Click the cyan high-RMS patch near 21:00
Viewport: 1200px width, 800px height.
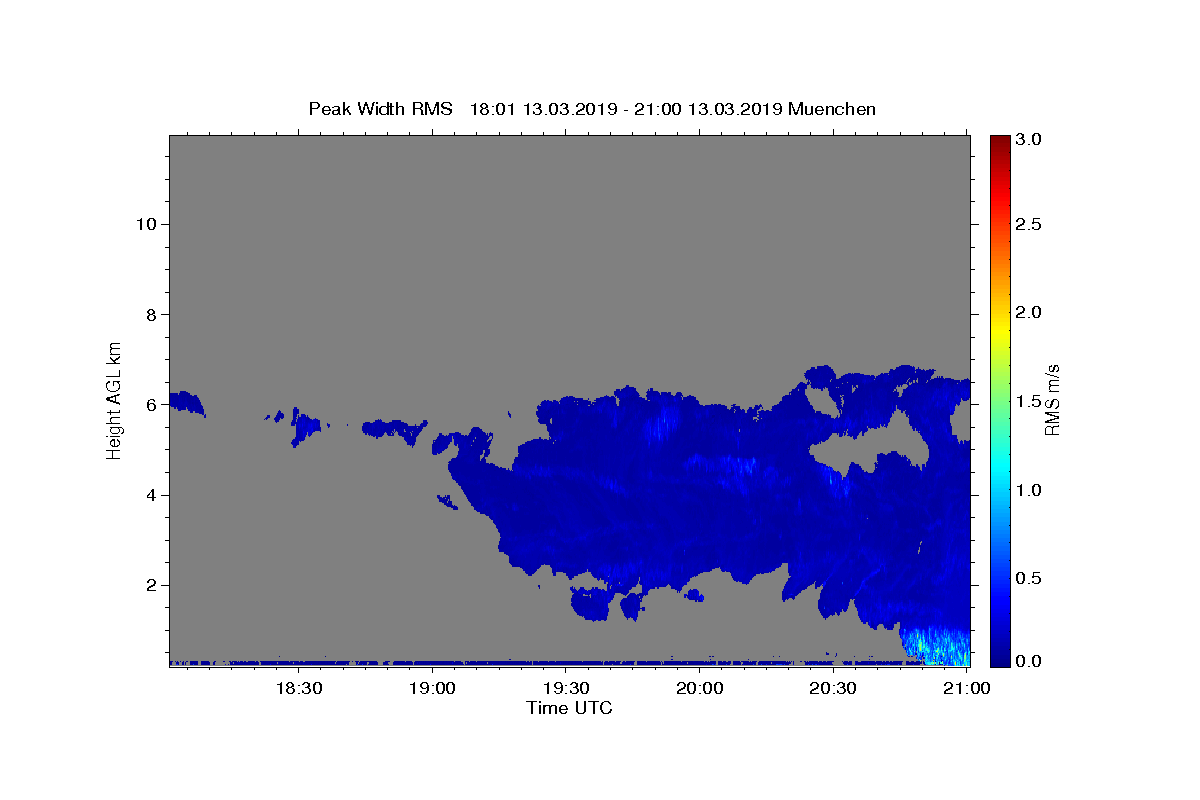pyautogui.click(x=935, y=647)
